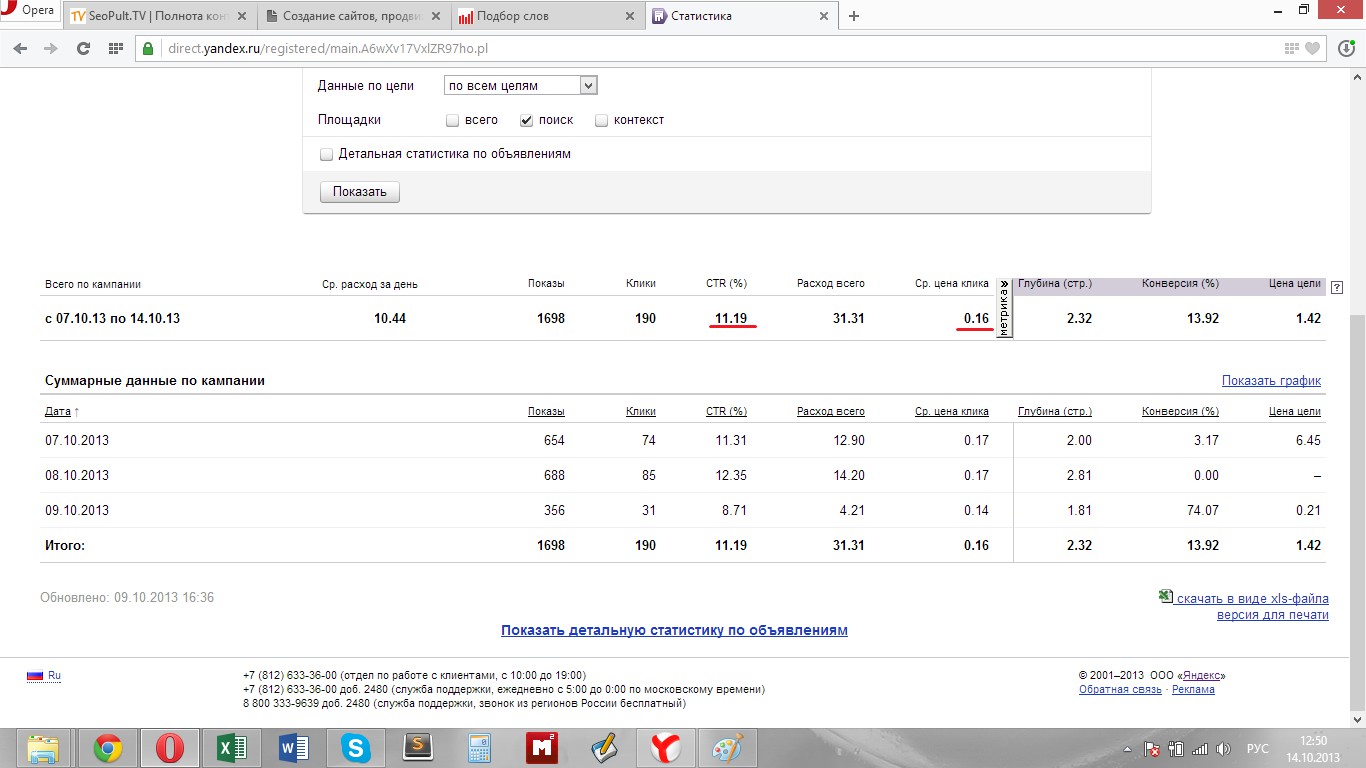Bookmark the page with the heart icon

tap(1313, 48)
